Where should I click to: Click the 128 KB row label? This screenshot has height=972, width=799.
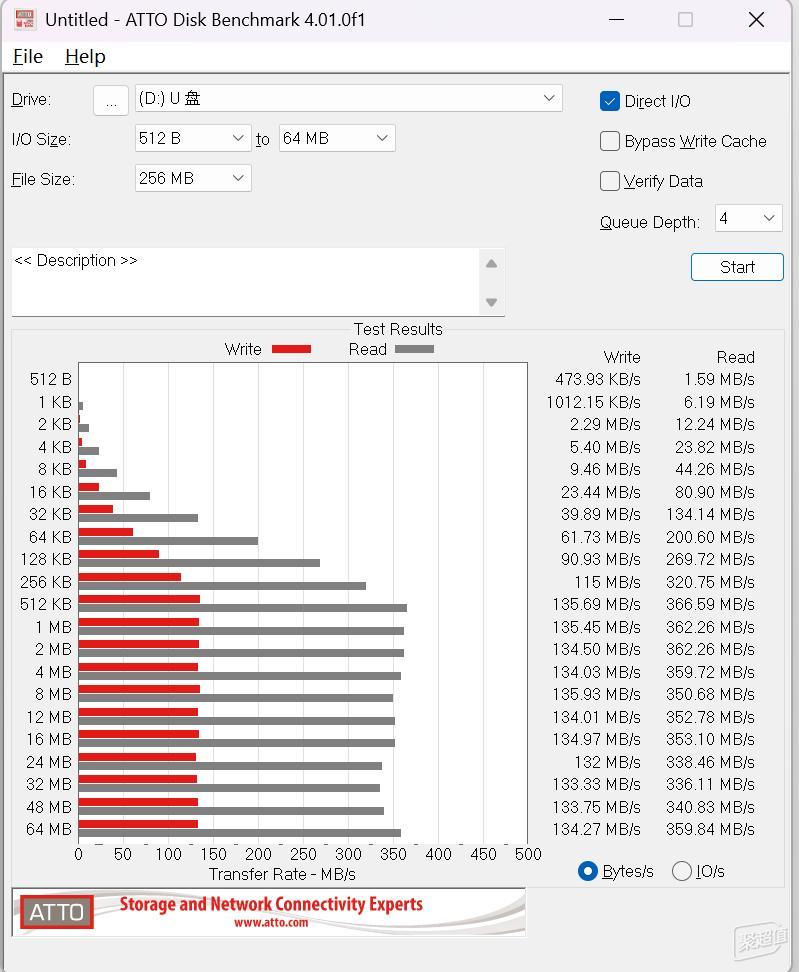pos(46,559)
